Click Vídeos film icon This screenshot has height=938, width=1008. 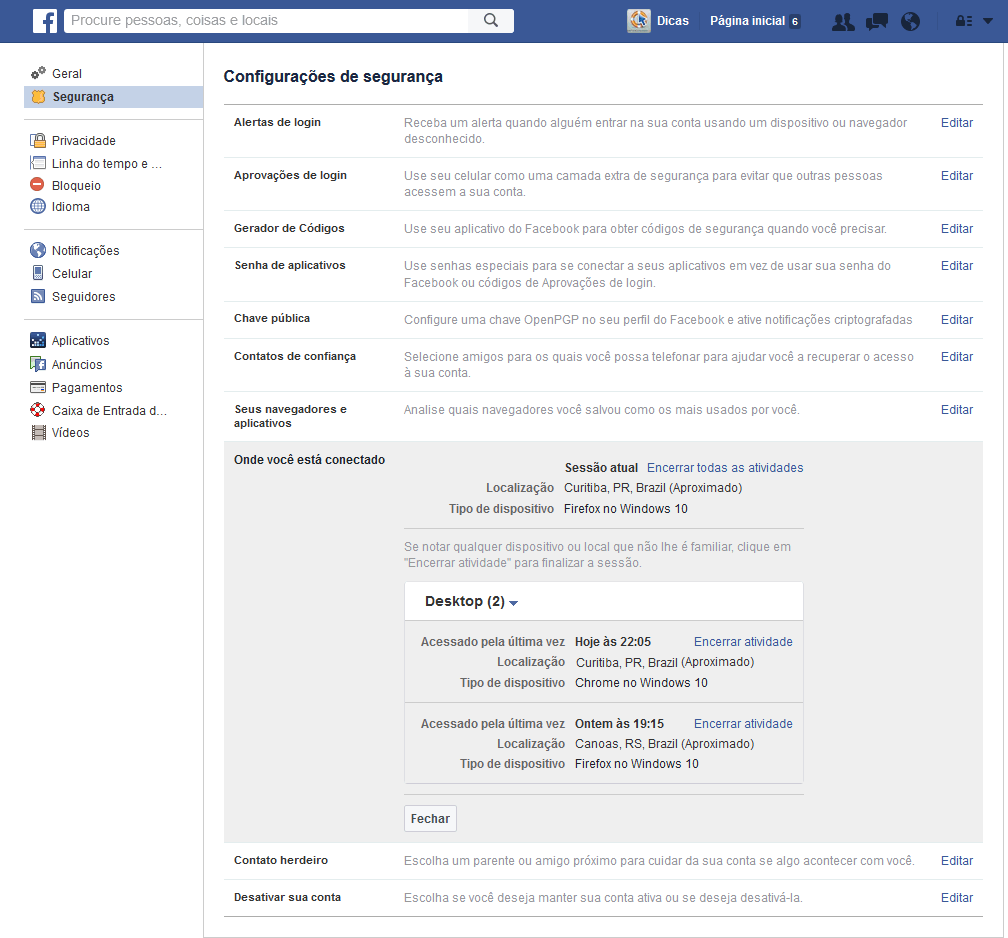tap(39, 432)
